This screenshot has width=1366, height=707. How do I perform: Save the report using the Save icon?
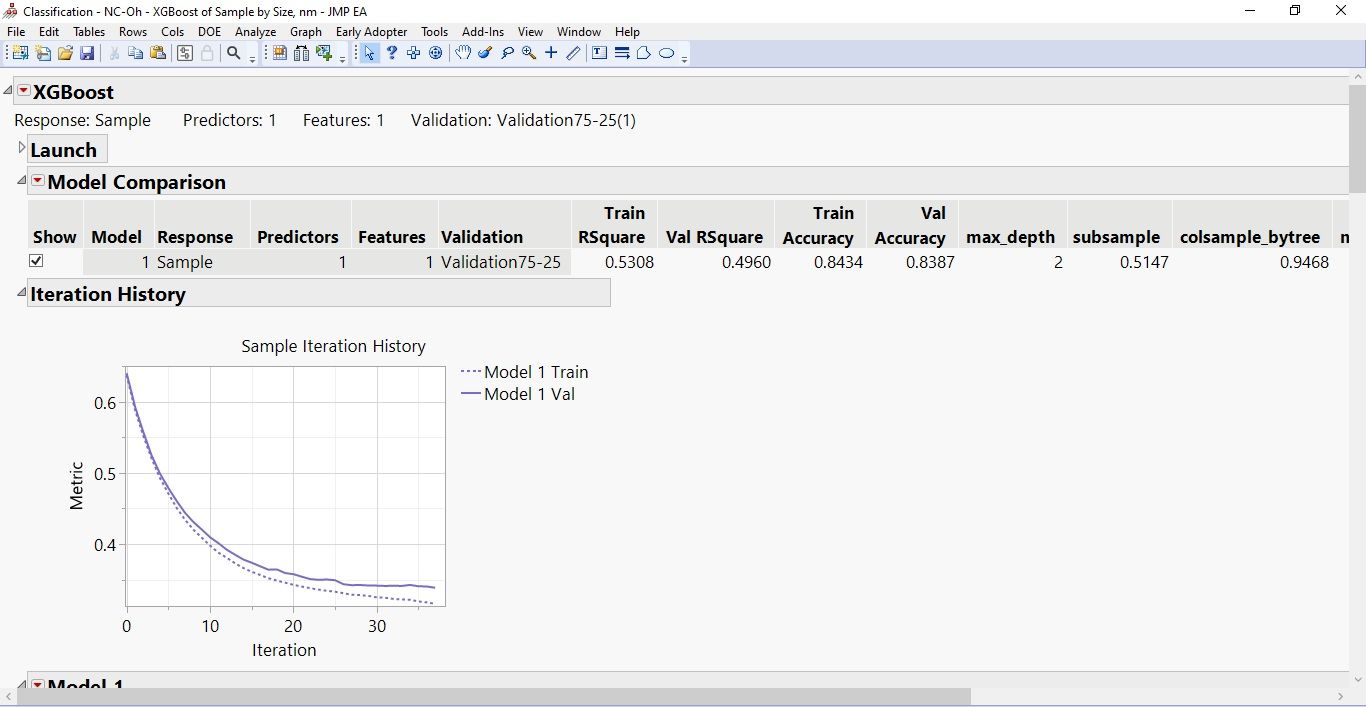point(87,53)
